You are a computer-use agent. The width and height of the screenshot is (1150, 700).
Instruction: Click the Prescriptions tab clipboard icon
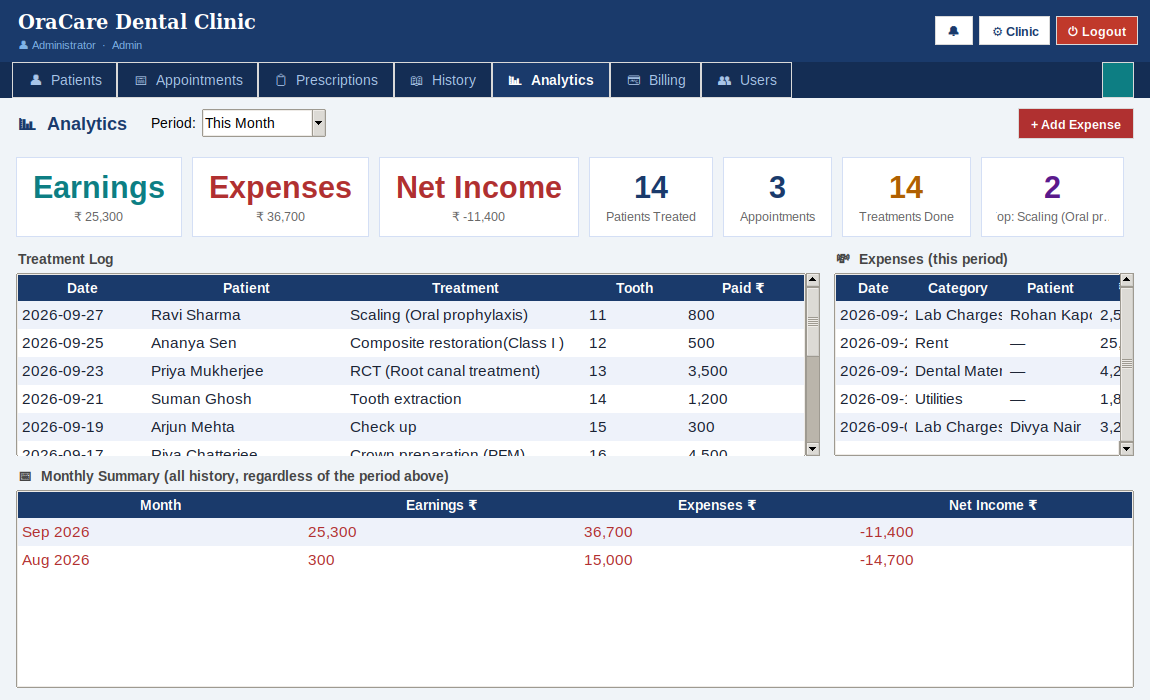281,80
